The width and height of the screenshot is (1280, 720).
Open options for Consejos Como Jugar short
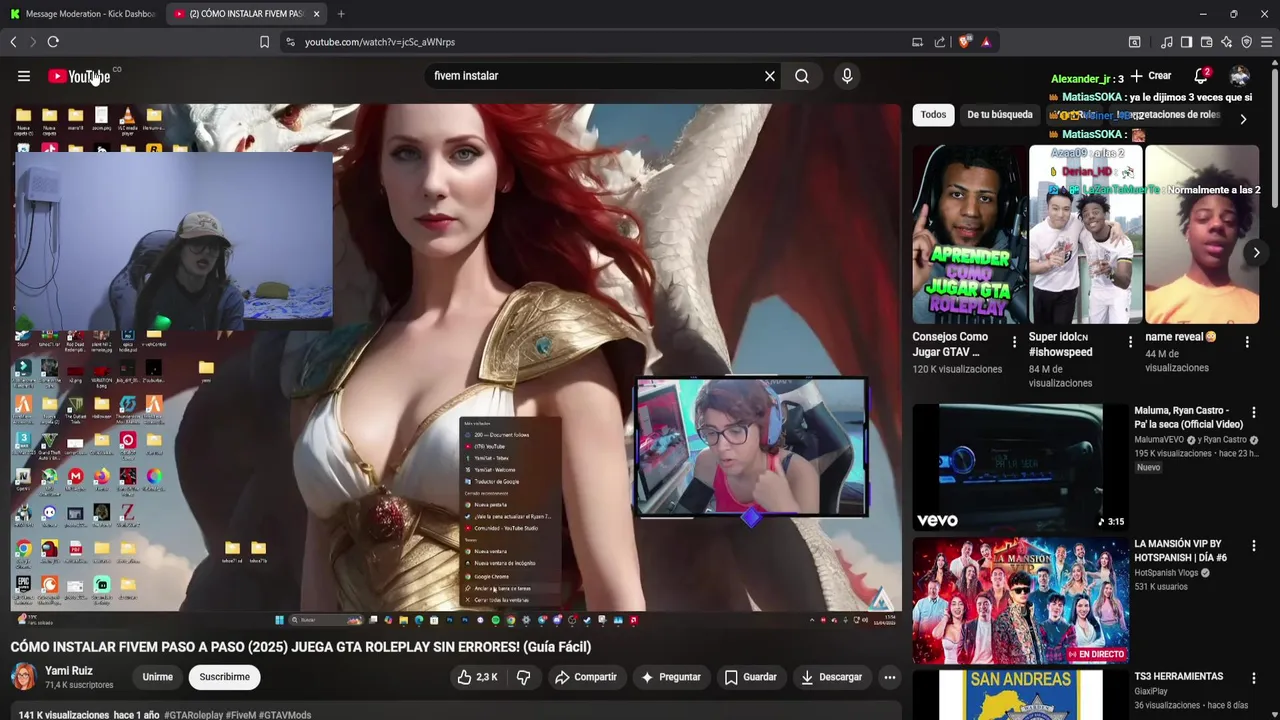(x=1014, y=342)
